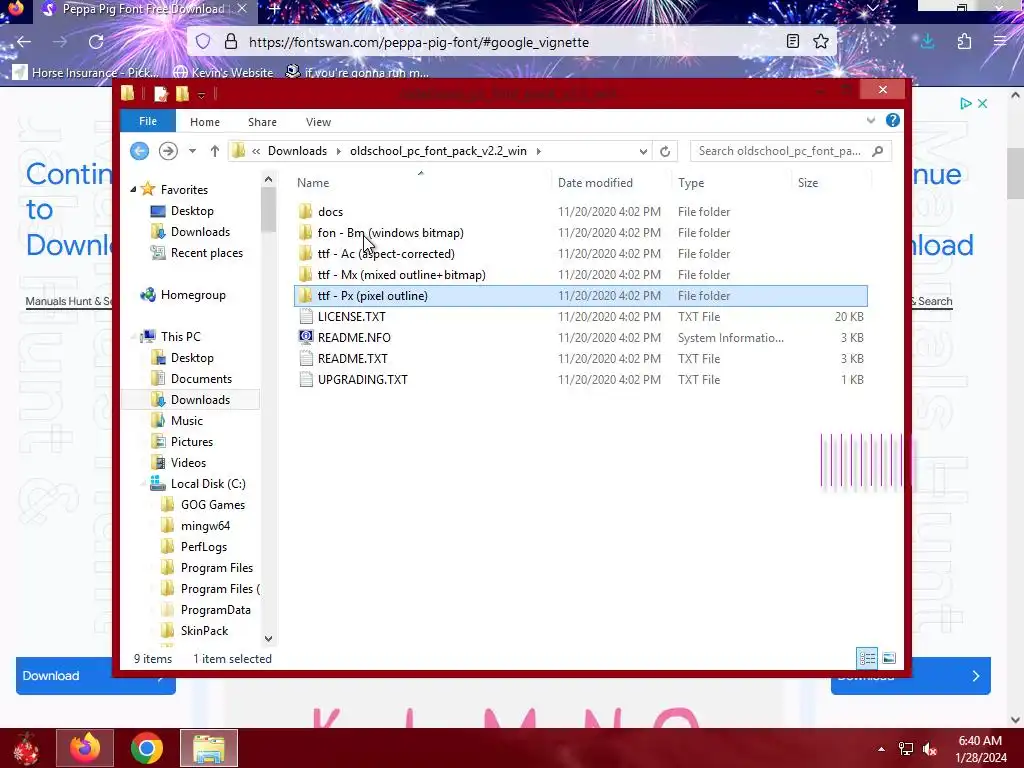Open address bar history dropdown

643,151
